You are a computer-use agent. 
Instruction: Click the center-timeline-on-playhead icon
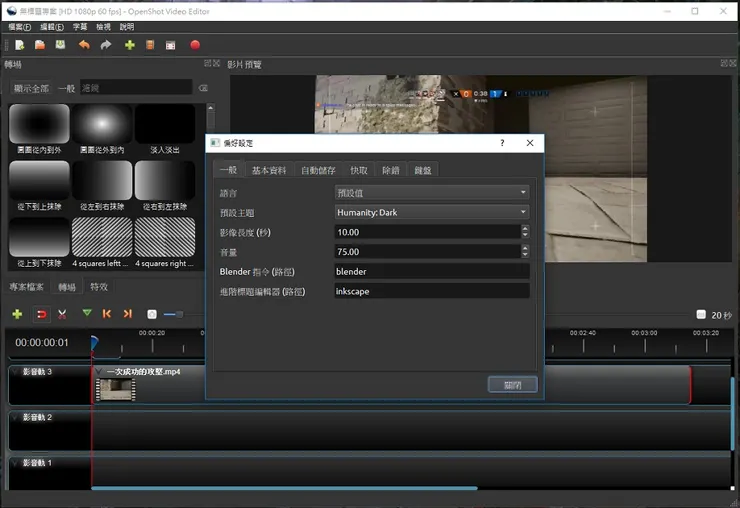152,314
